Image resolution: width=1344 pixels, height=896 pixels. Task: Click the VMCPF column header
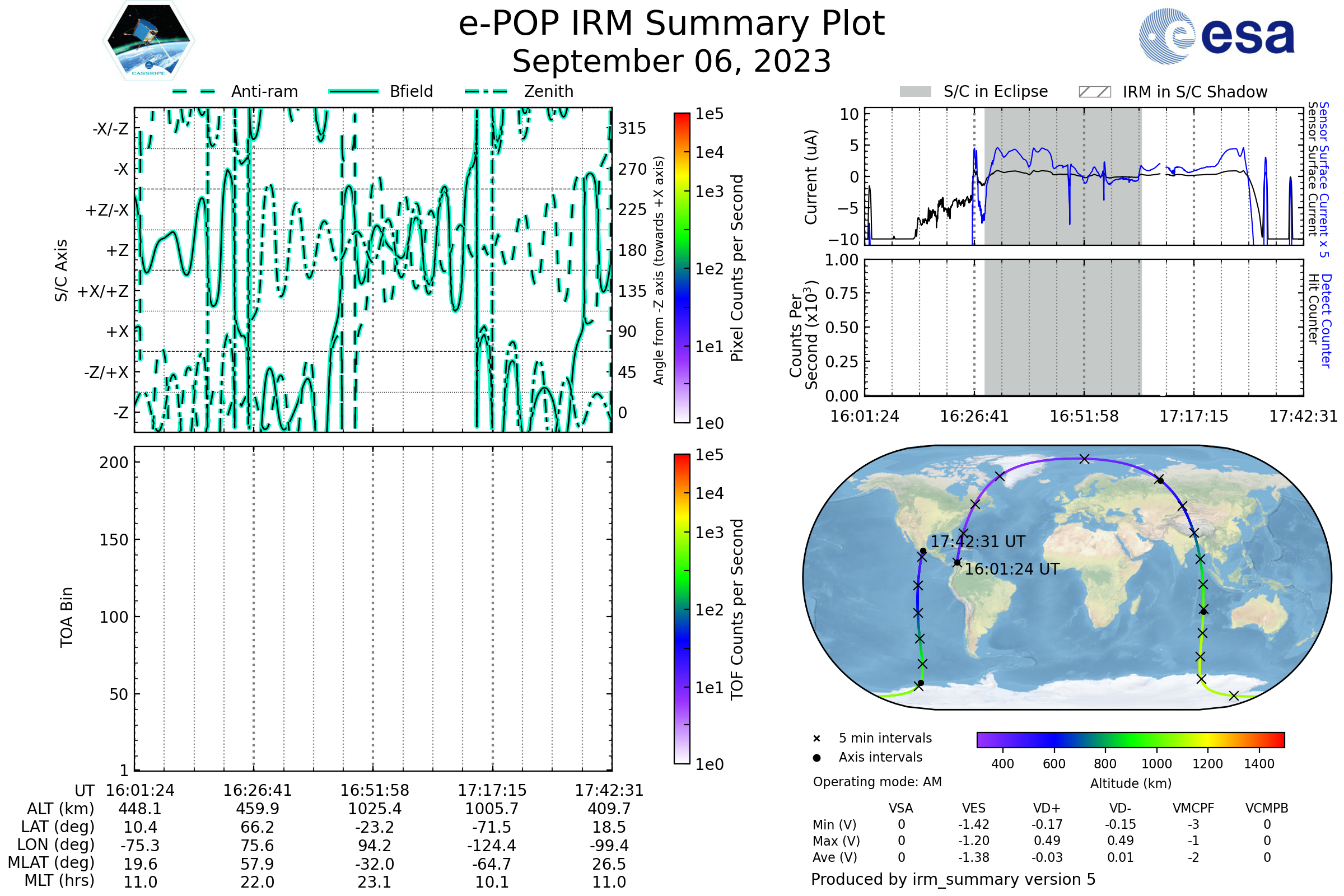point(1193,808)
